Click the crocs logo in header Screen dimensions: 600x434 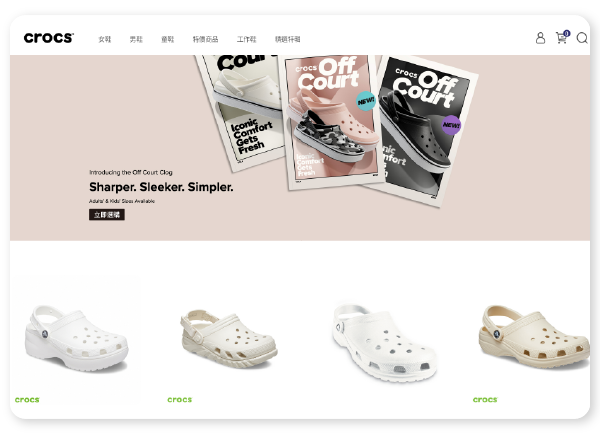49,38
